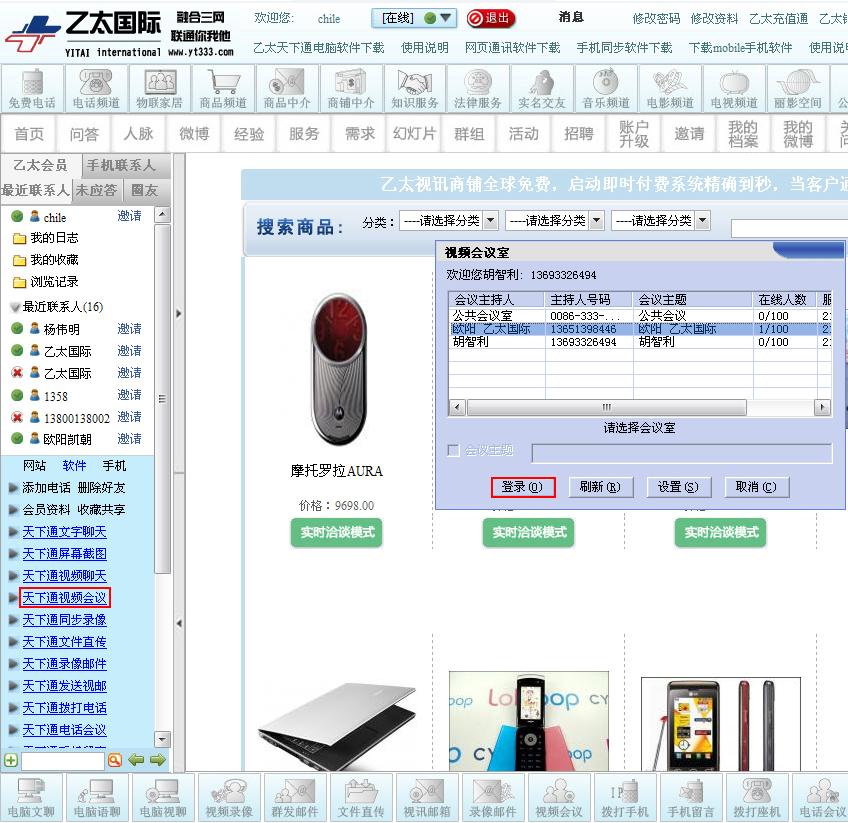This screenshot has height=823, width=848.
Task: Click the green forward arrow icon
Action: click(158, 760)
